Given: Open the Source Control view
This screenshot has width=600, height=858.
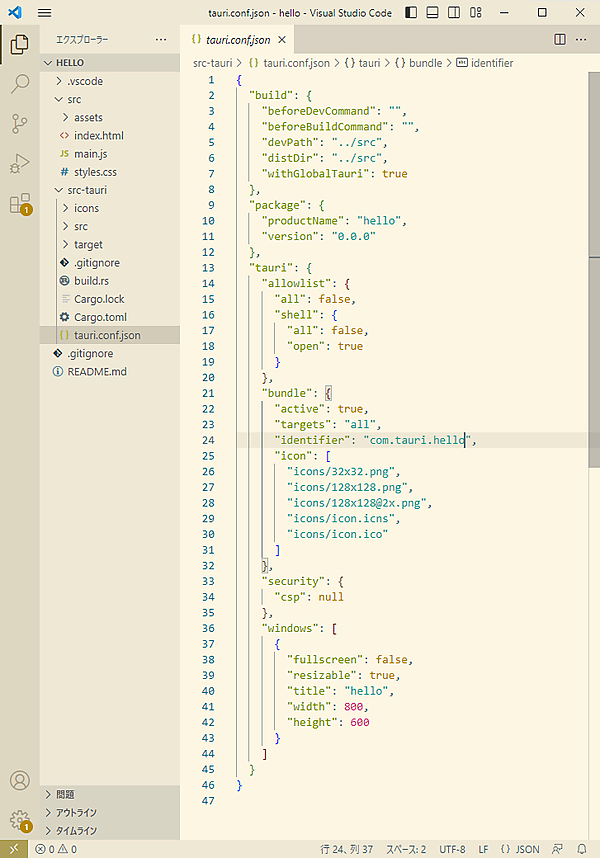Looking at the screenshot, I should (x=19, y=124).
